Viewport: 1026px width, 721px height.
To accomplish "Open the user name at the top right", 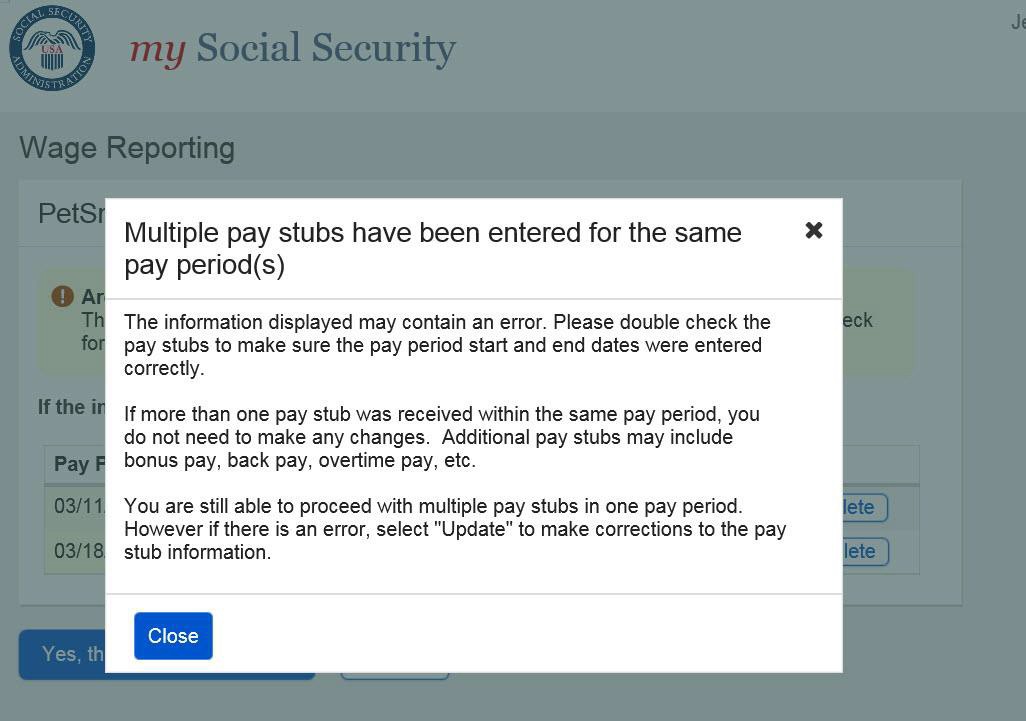I will (x=1017, y=22).
